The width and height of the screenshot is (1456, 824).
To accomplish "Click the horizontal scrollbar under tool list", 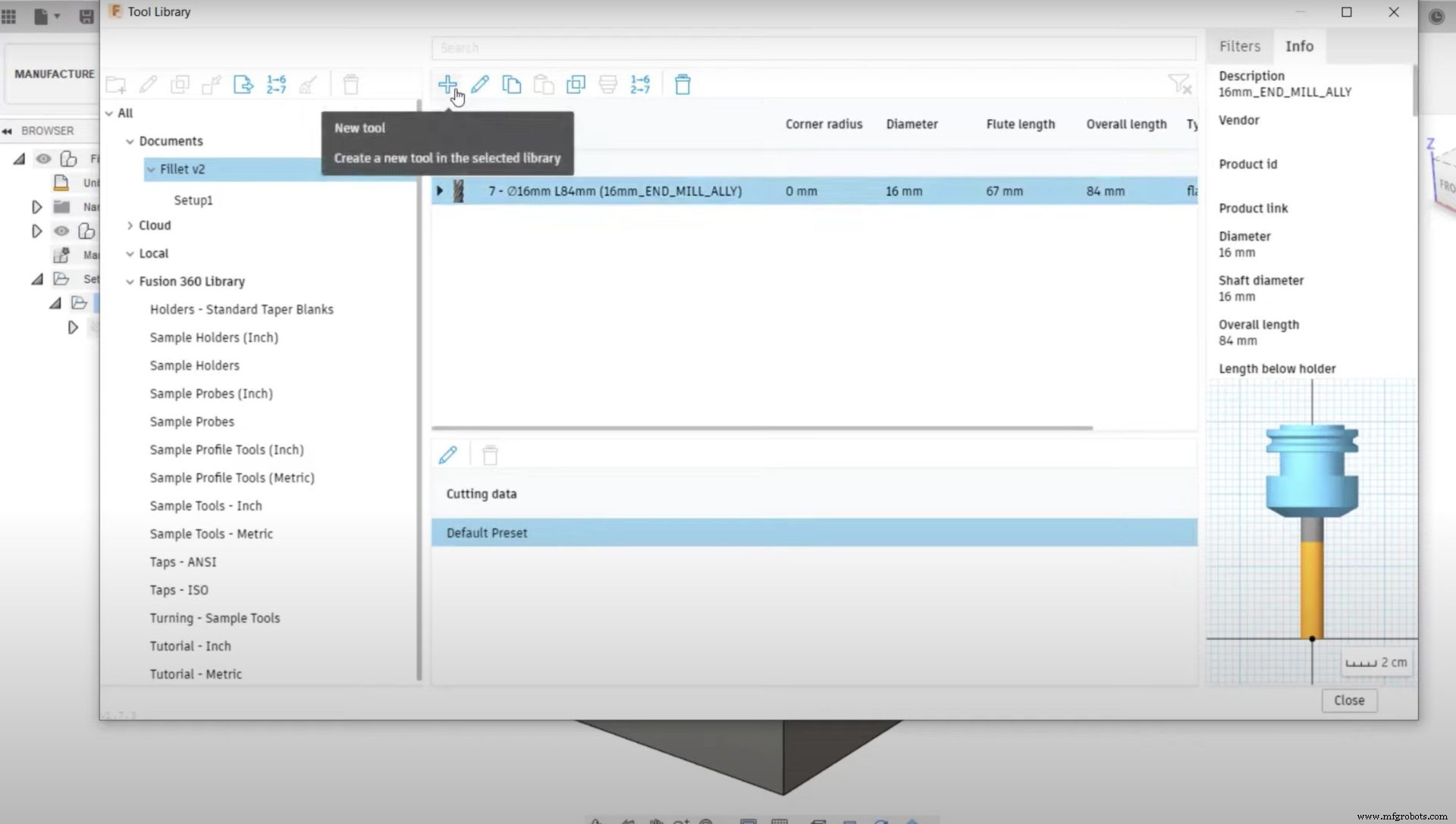I will [x=761, y=428].
